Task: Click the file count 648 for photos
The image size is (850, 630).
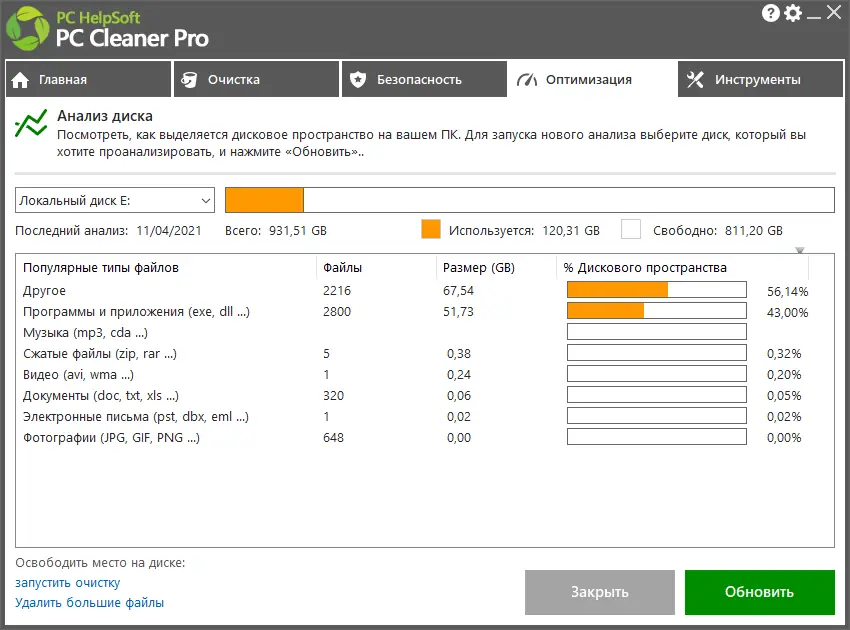Action: coord(333,438)
